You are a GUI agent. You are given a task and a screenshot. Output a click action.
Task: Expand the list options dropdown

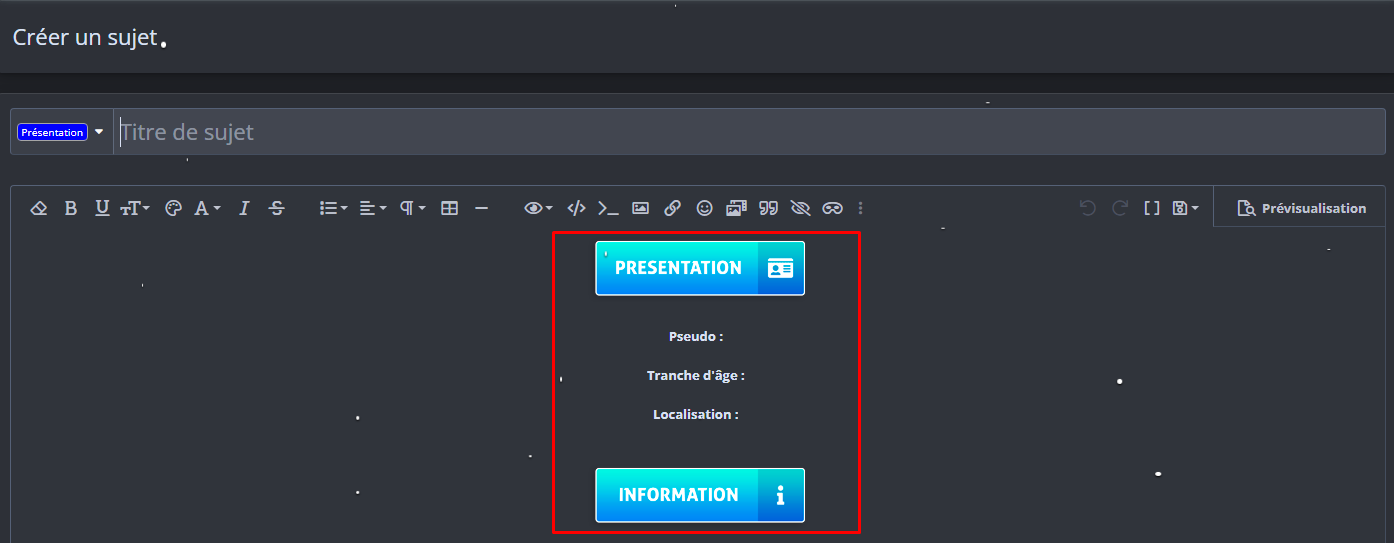click(333, 208)
